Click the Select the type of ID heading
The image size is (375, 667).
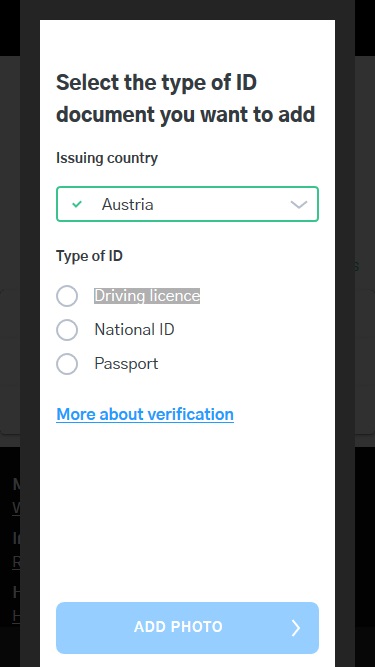186,98
